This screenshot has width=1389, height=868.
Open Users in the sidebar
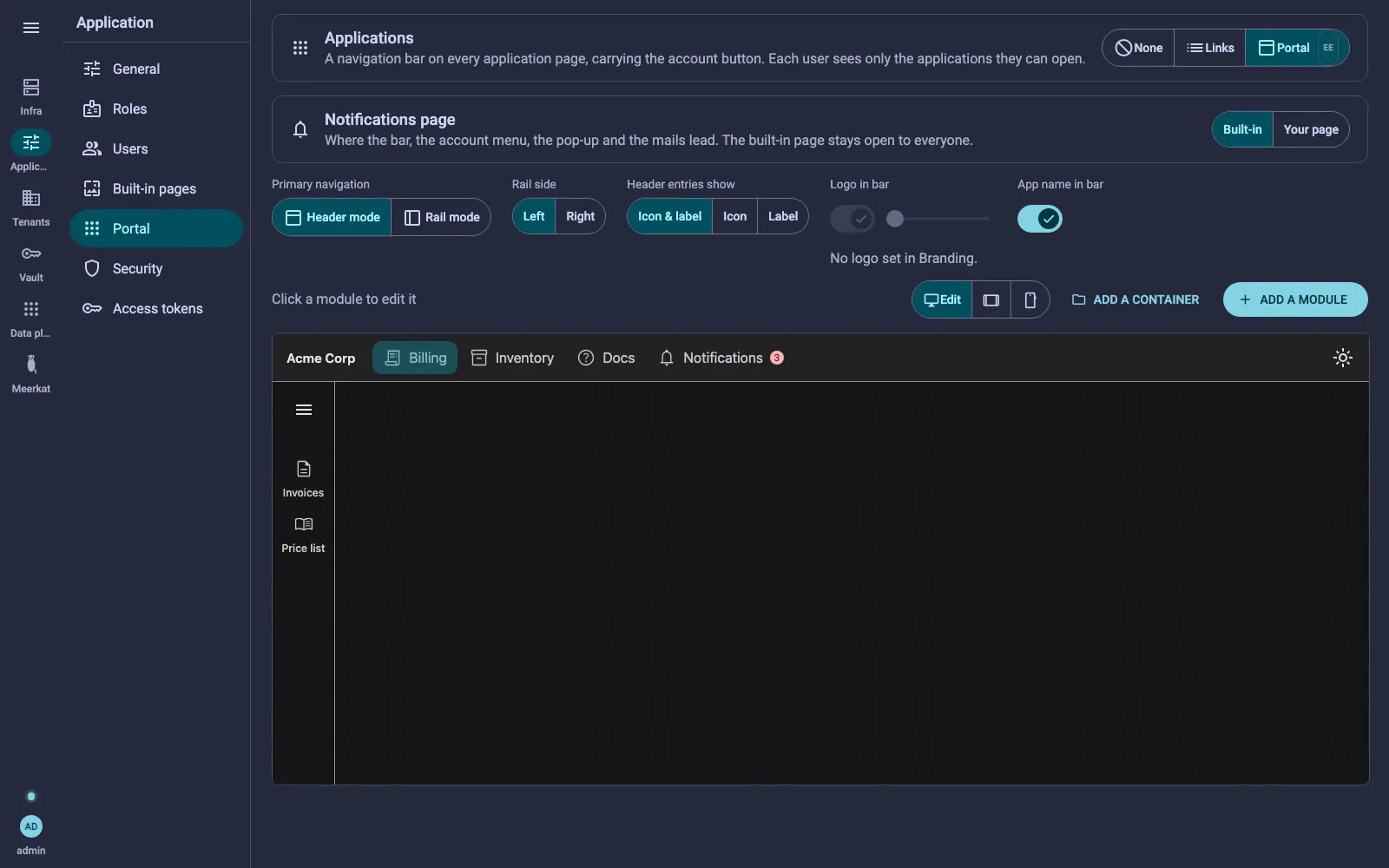(x=156, y=148)
